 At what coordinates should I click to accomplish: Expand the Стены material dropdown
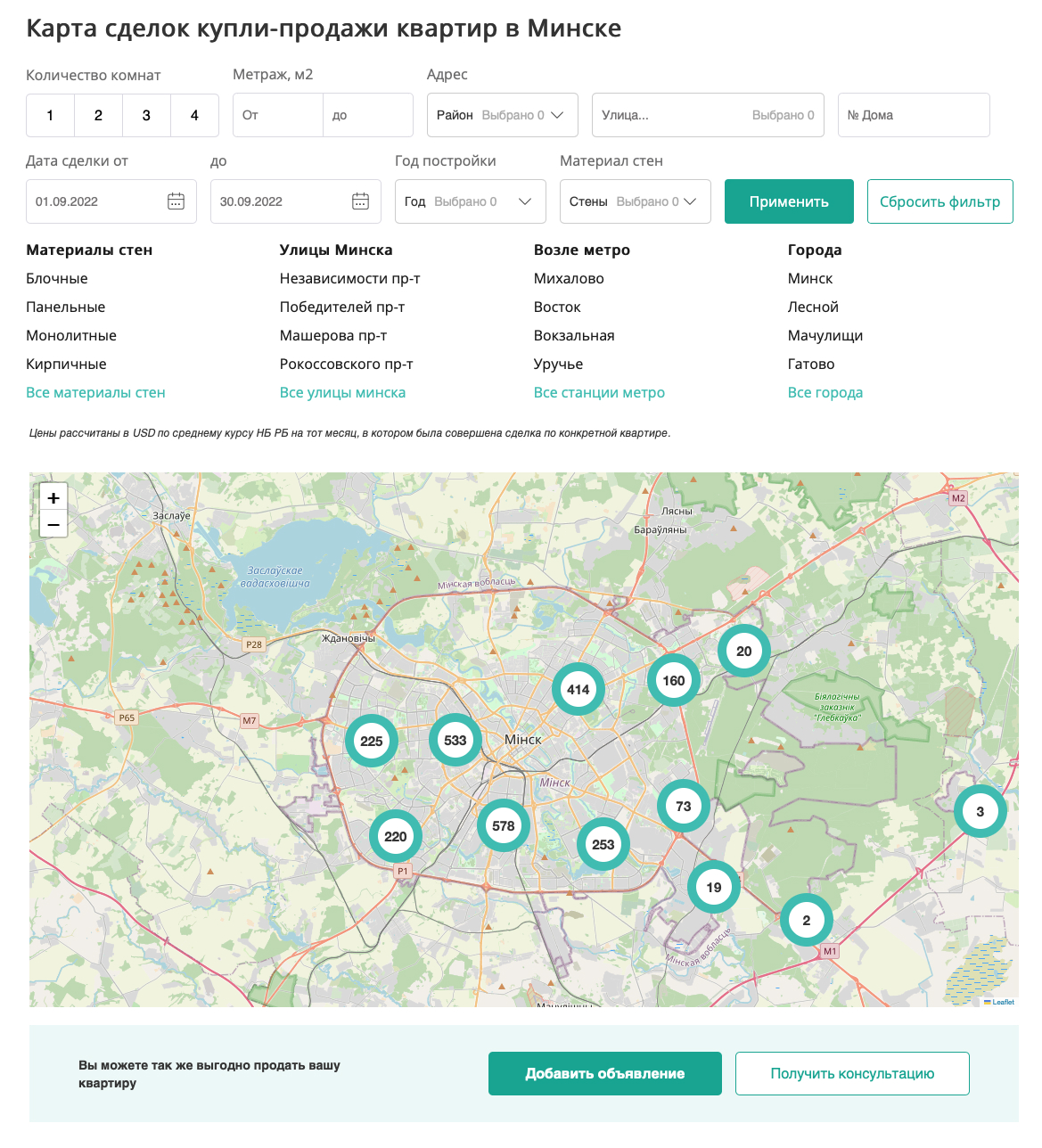[x=635, y=201]
